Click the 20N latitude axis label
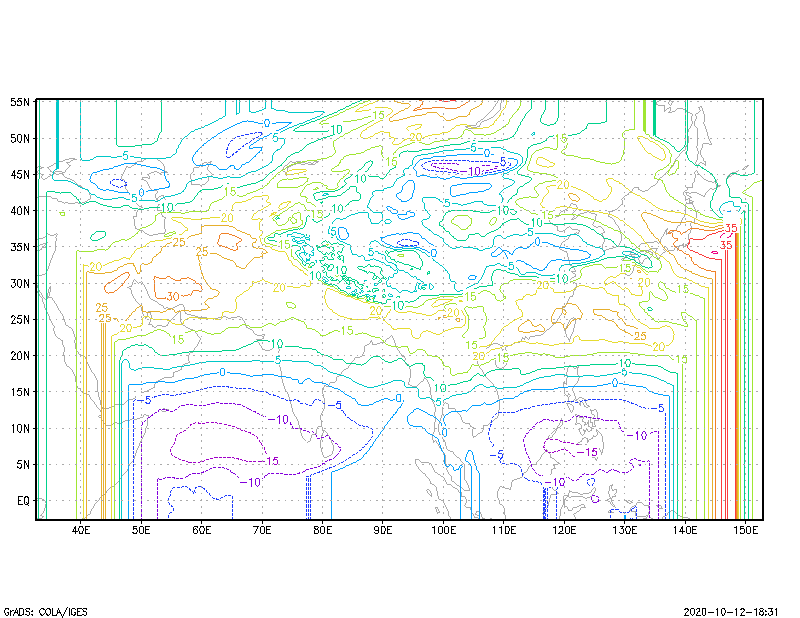800x618 pixels. [20, 356]
